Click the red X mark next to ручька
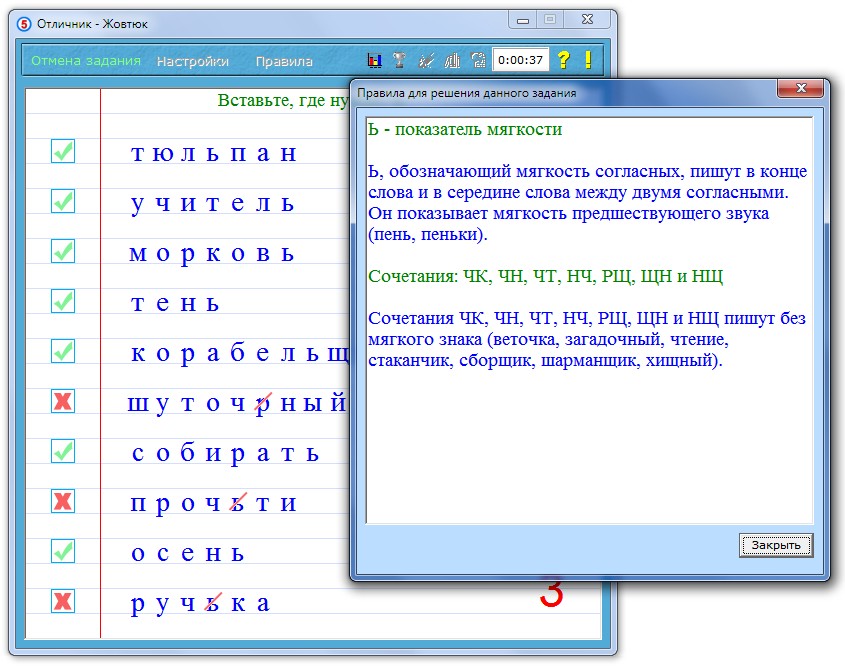 point(63,601)
